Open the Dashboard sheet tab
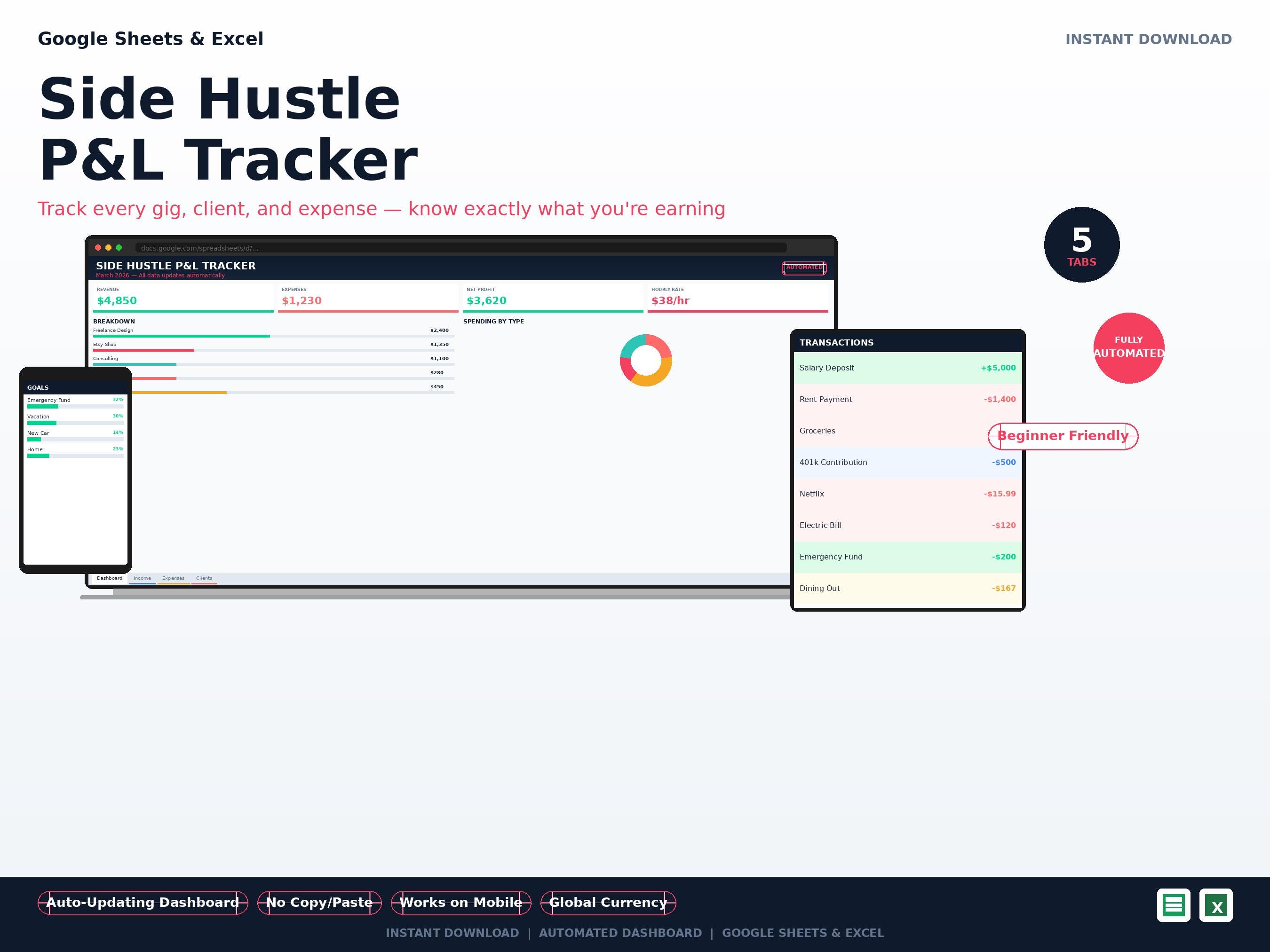 110,578
